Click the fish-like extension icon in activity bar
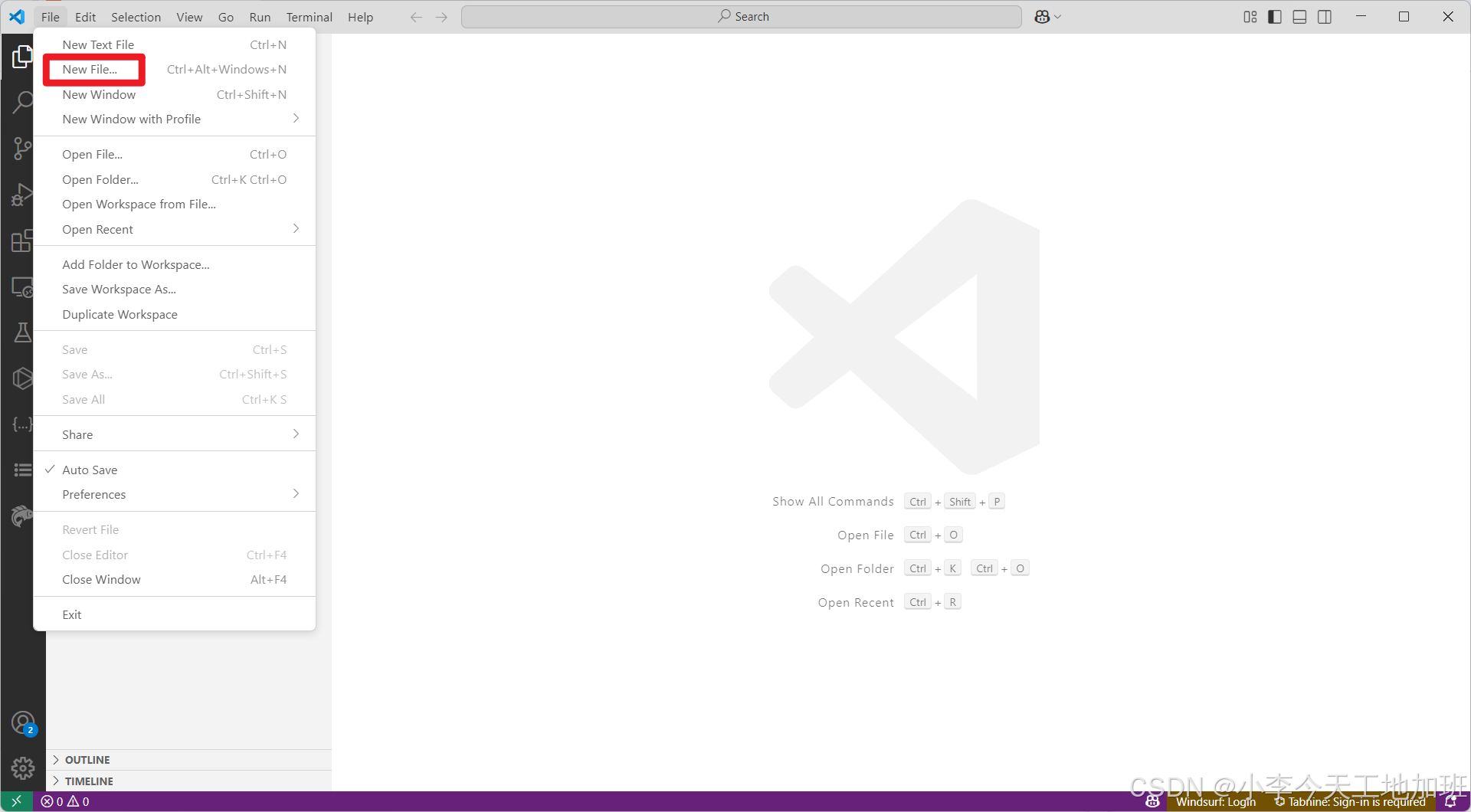Image resolution: width=1471 pixels, height=812 pixels. click(22, 516)
